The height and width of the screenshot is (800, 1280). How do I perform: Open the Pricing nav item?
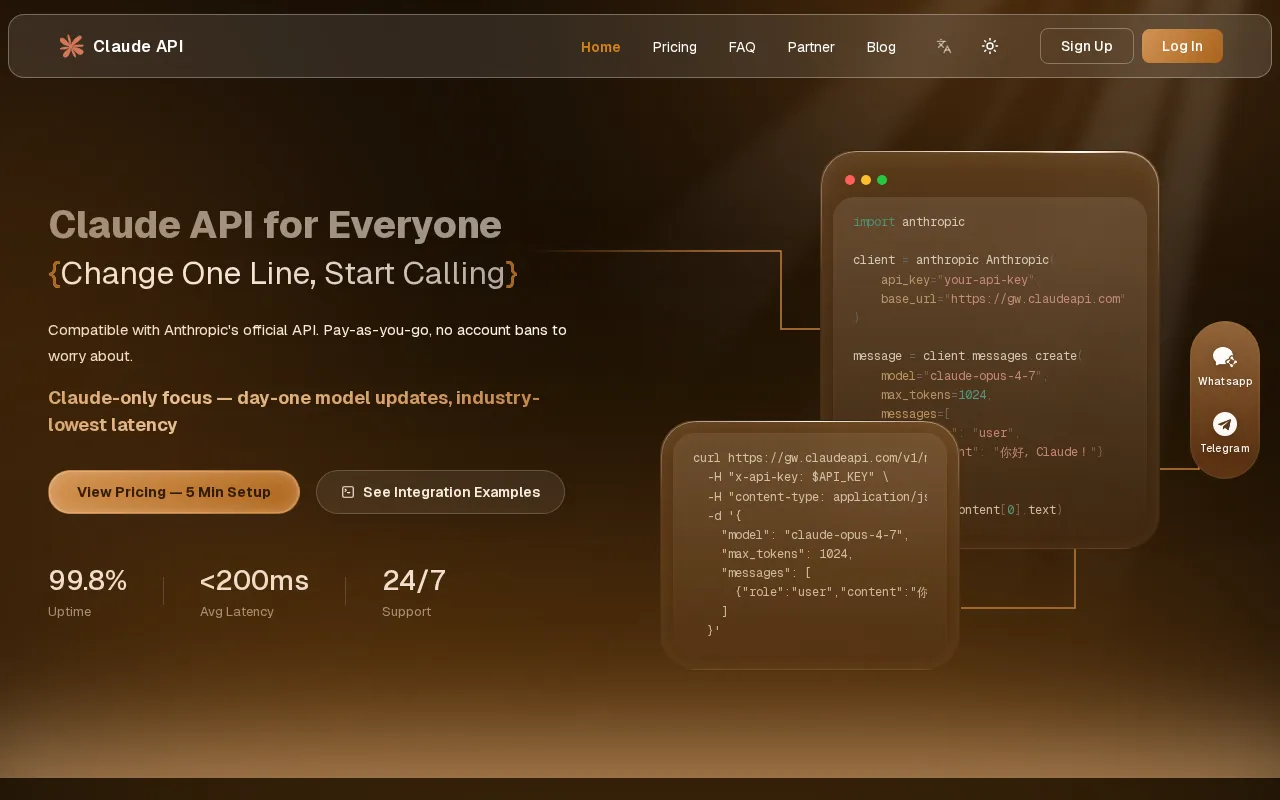pyautogui.click(x=675, y=47)
